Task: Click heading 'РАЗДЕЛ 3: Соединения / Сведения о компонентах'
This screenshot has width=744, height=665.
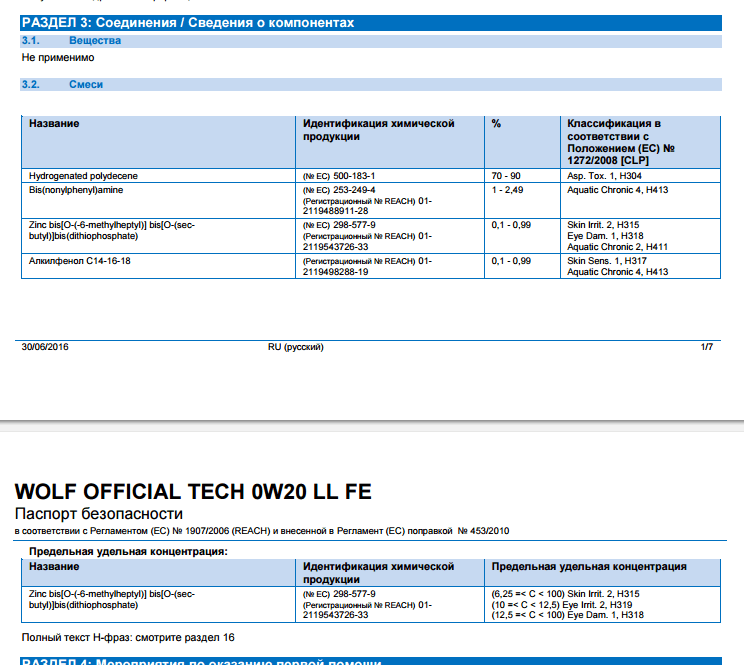Action: 188,23
